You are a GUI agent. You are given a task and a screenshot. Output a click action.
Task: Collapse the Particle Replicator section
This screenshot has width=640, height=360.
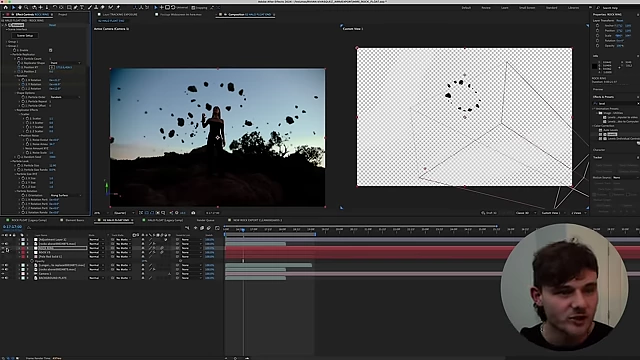(11, 54)
